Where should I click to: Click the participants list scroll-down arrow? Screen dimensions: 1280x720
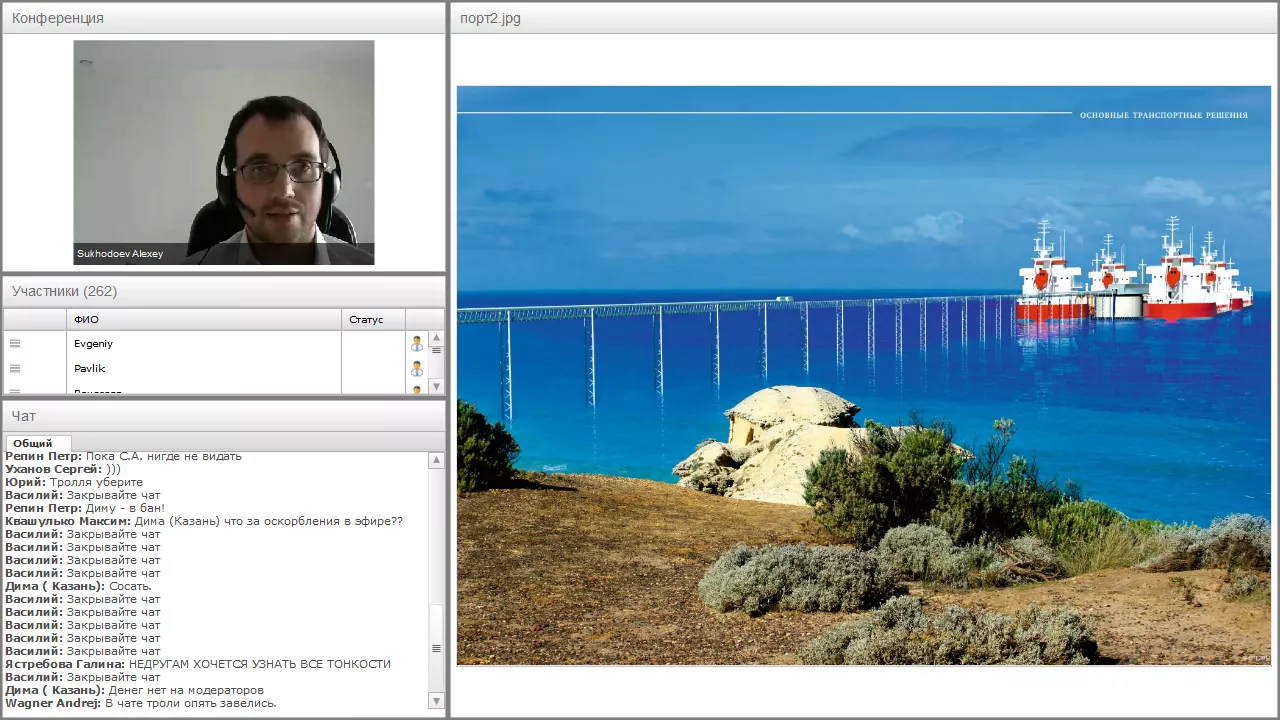click(x=436, y=386)
